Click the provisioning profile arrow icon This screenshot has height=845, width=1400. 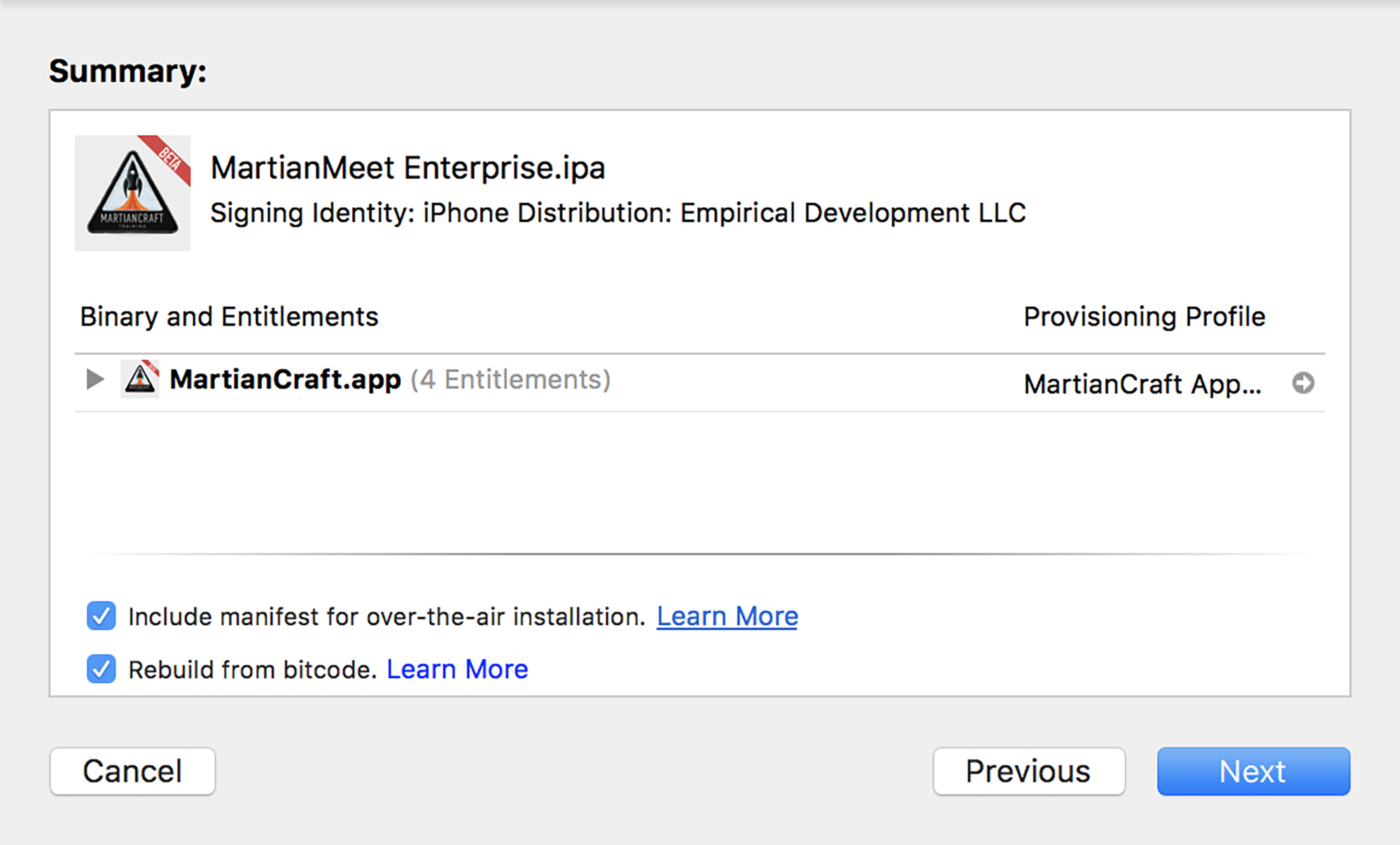[1303, 383]
